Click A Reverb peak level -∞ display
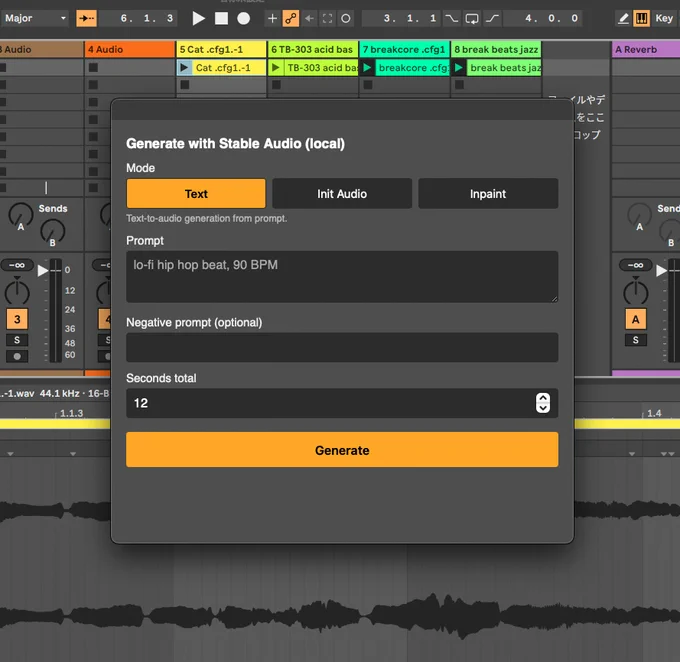The height and width of the screenshot is (662, 680). (636, 265)
